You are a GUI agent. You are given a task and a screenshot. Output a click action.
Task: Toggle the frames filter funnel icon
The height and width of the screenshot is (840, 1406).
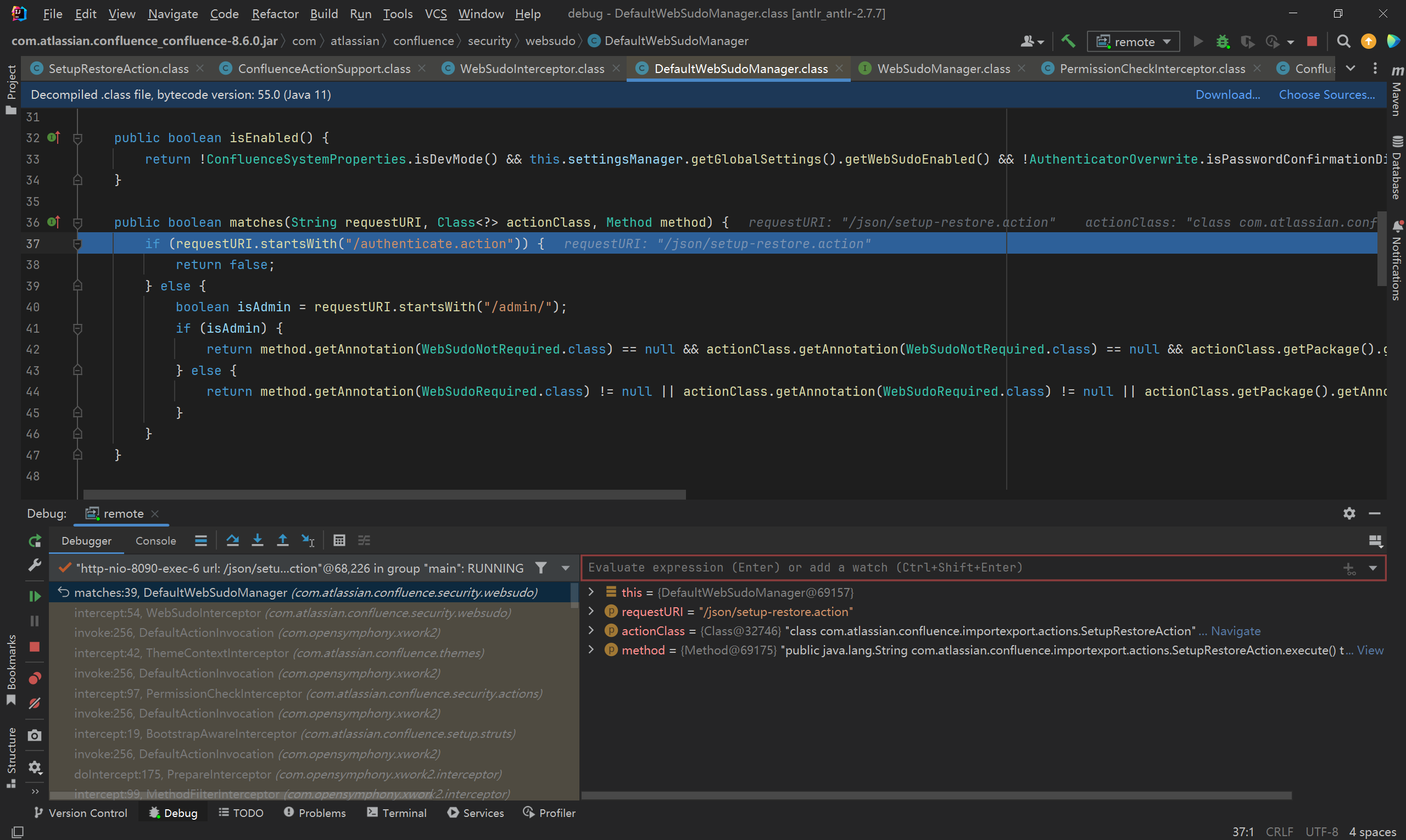tap(541, 568)
